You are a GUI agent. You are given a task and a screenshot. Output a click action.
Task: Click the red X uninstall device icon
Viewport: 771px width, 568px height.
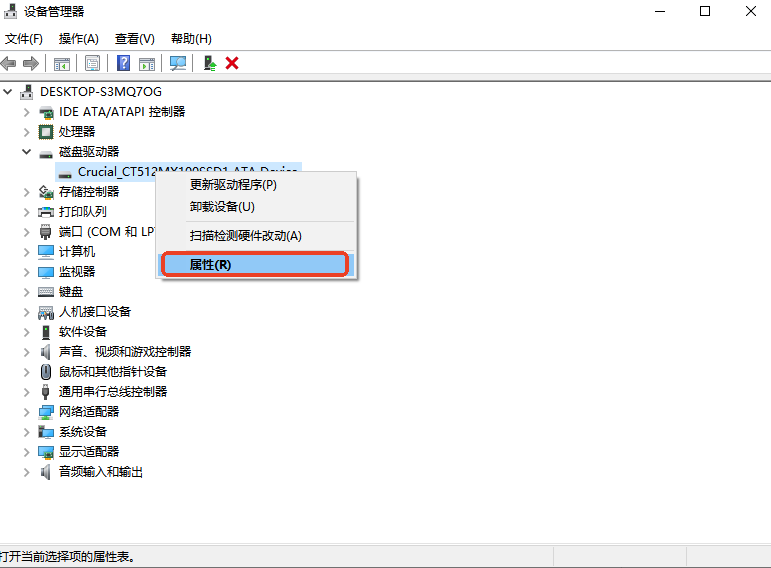pyautogui.click(x=232, y=63)
